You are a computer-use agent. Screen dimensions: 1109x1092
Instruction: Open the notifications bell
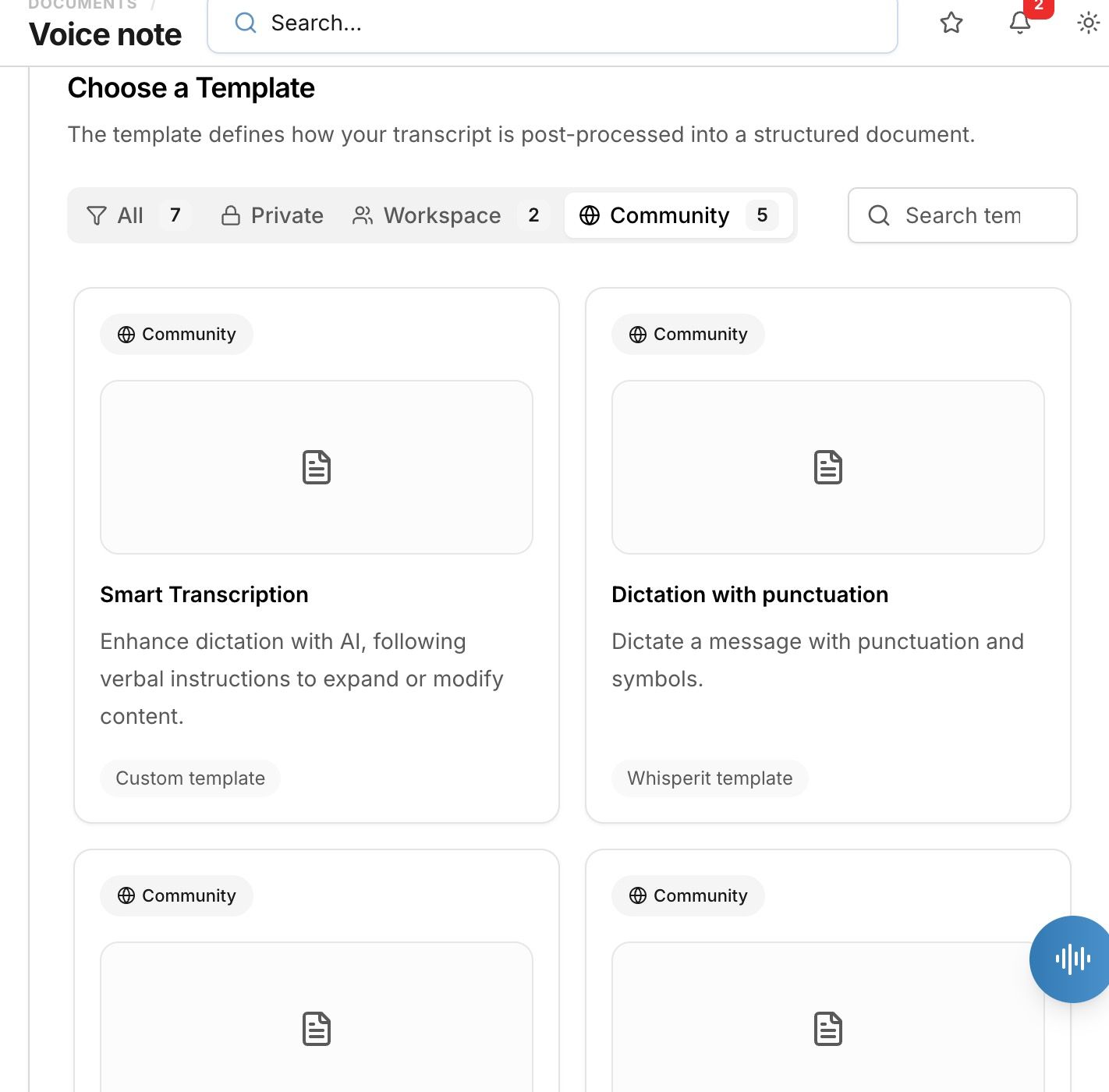pos(1020,23)
